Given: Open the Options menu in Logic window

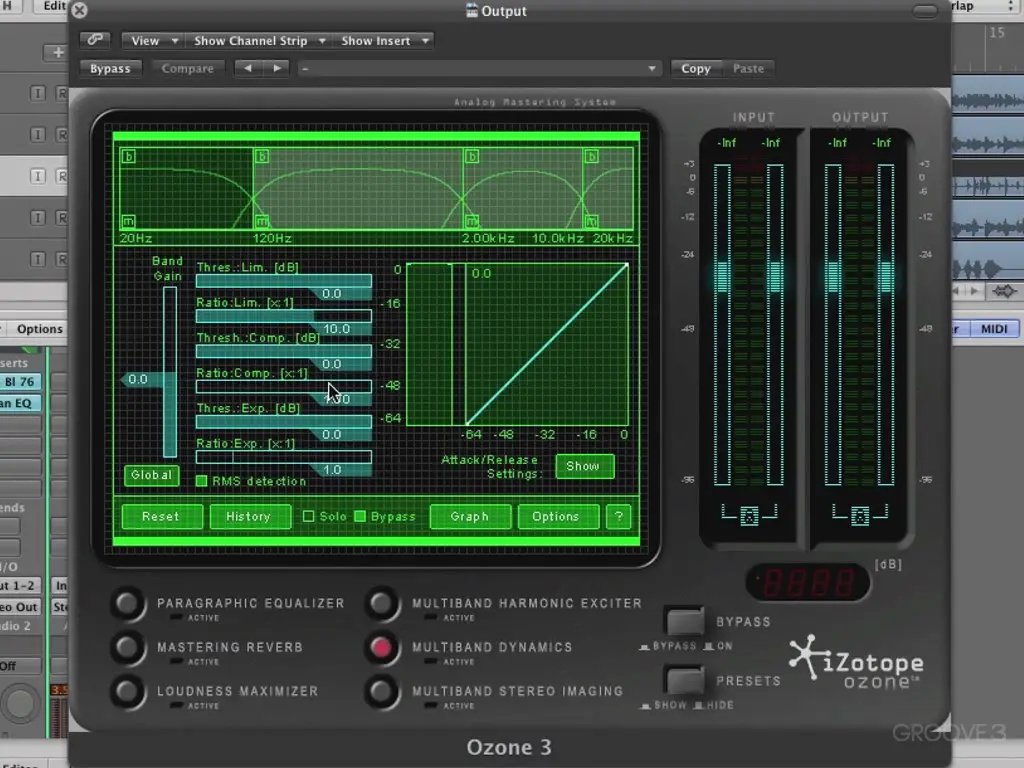Looking at the screenshot, I should [x=39, y=328].
